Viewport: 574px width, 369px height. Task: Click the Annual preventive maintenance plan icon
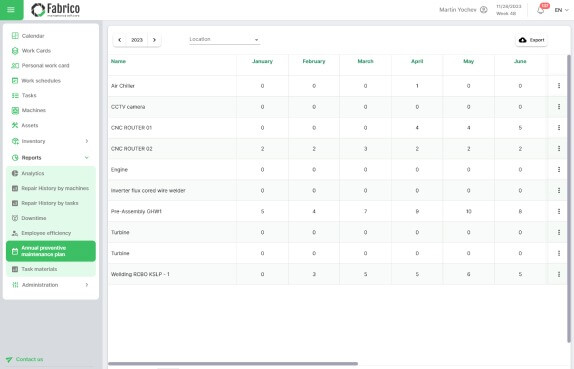tap(15, 251)
